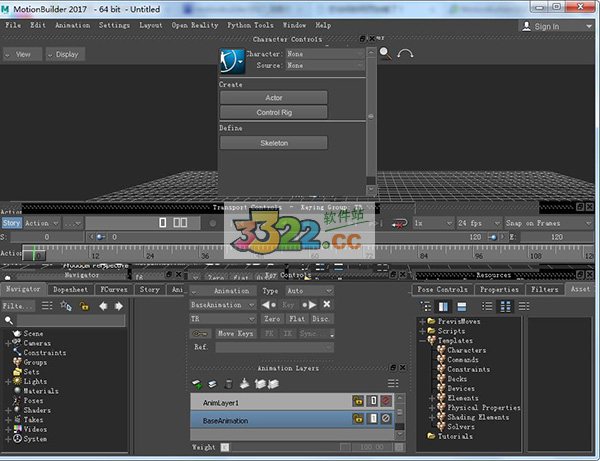Expand the Cameras node in Navigator
Screen dimensions: 600x461
click(x=8, y=342)
